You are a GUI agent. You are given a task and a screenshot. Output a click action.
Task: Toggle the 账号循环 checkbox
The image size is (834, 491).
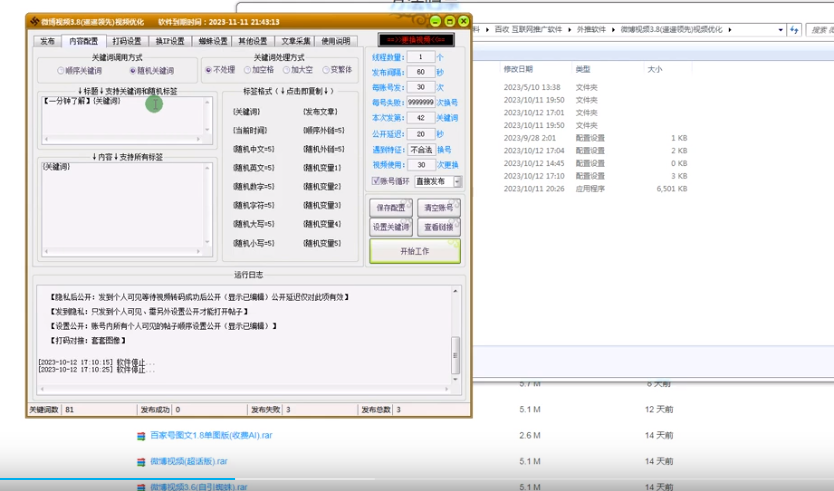(x=376, y=181)
